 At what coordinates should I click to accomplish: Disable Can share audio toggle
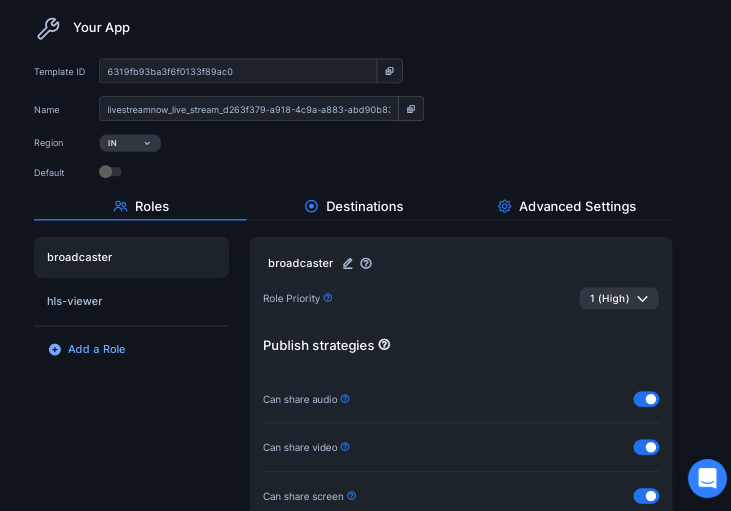pos(646,399)
